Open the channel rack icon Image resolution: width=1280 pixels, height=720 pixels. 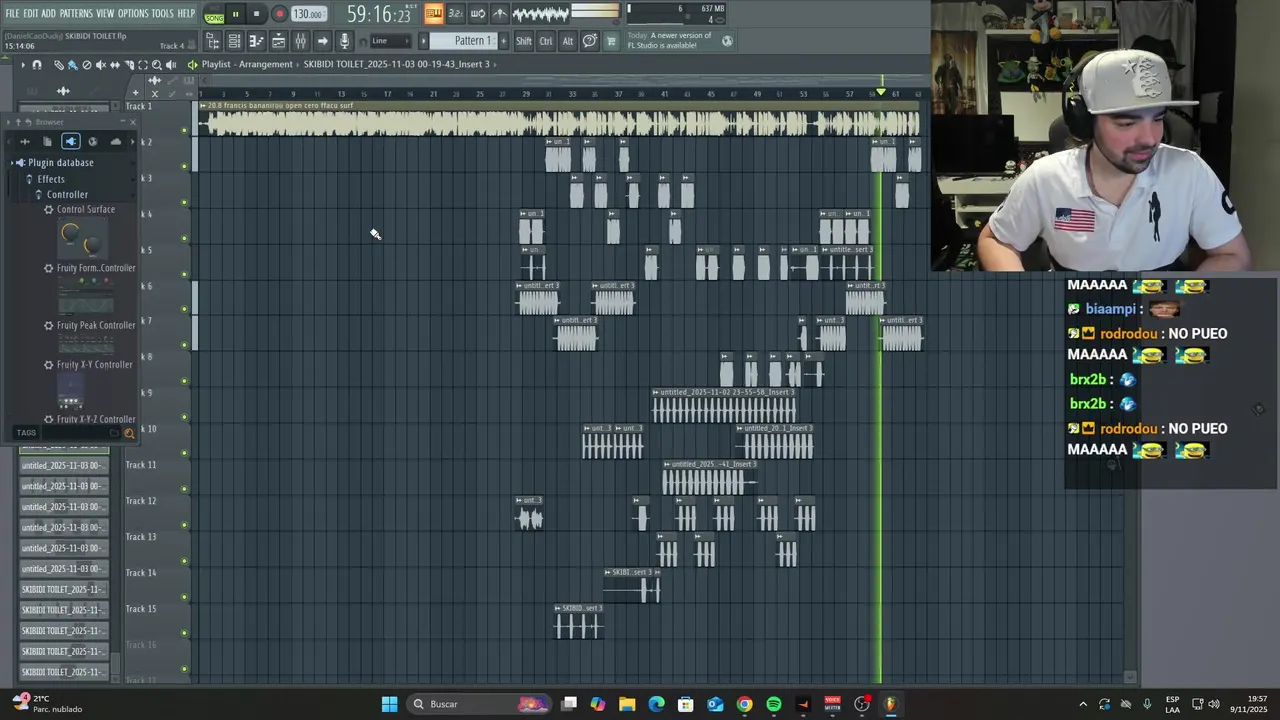(234, 41)
